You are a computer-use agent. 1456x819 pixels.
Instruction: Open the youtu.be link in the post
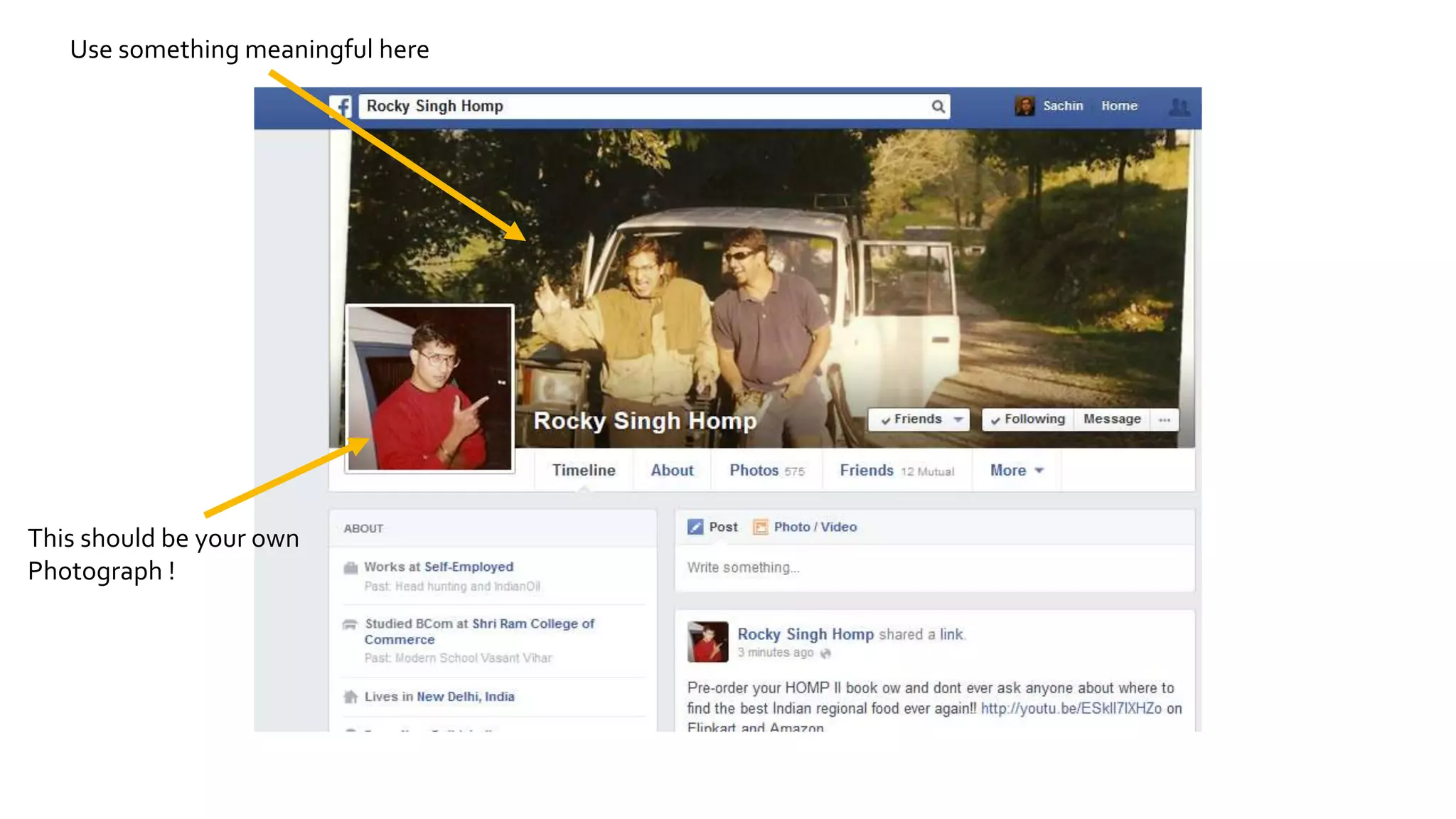1071,708
